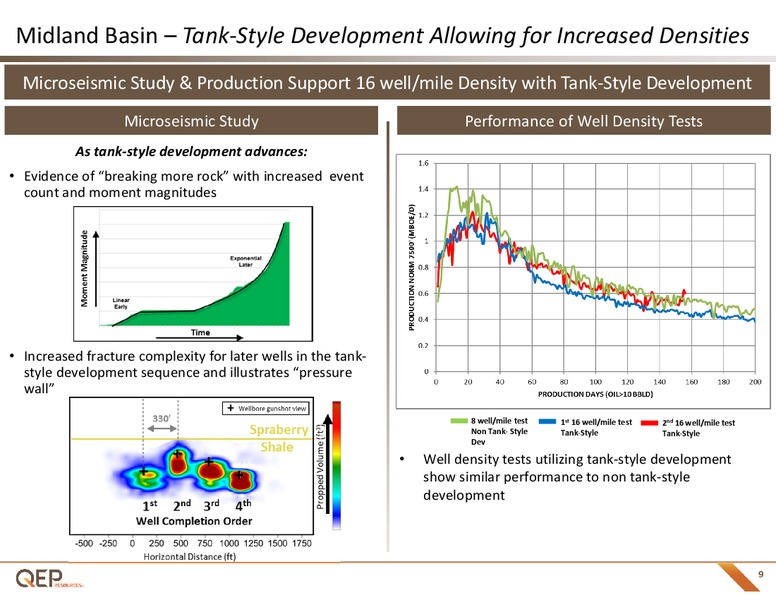Click the 2nd well completion label
The height and width of the screenshot is (600, 776).
[182, 505]
